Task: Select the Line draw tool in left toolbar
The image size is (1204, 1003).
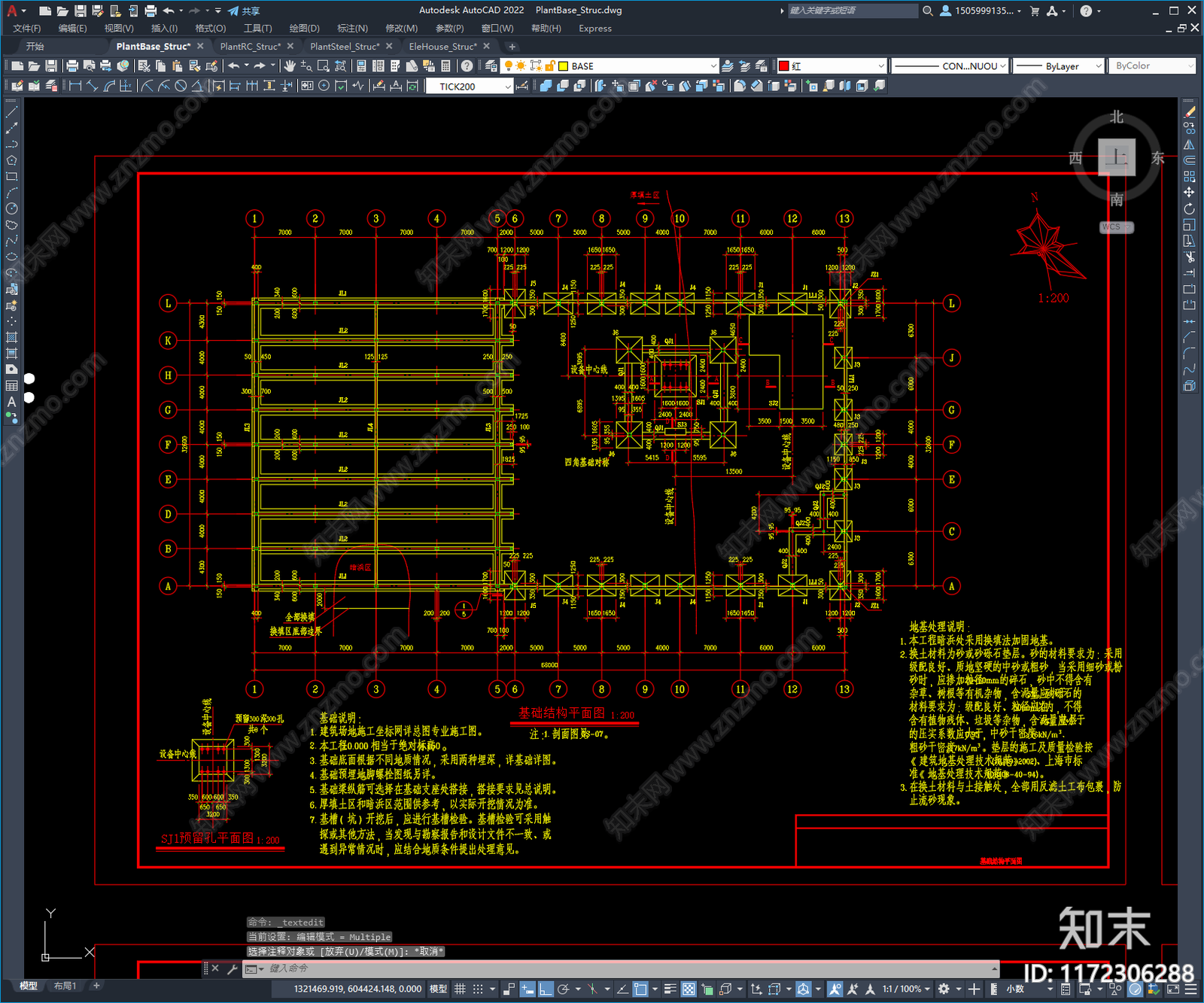Action: tap(11, 111)
